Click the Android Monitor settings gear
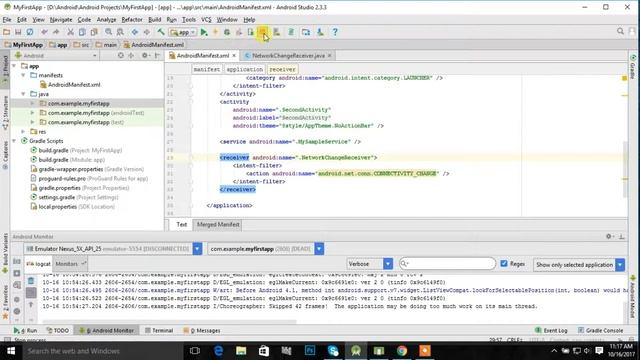Screen dimensions: 640x360 pyautogui.click(x=609, y=236)
